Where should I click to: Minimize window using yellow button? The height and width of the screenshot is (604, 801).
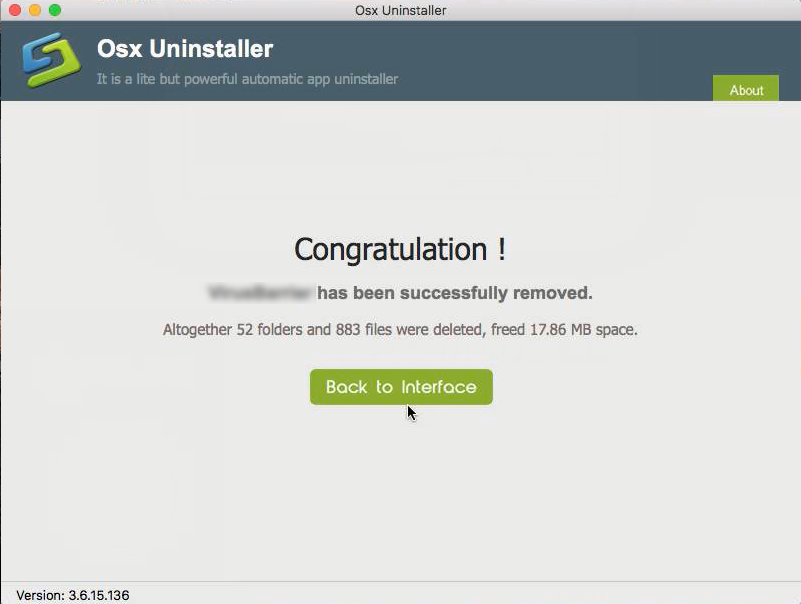tap(35, 10)
